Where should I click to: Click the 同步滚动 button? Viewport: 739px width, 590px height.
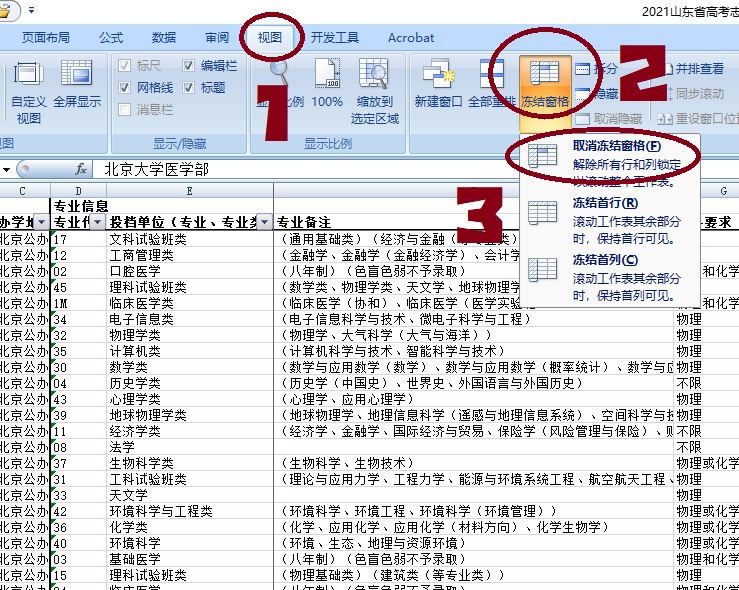click(x=694, y=94)
